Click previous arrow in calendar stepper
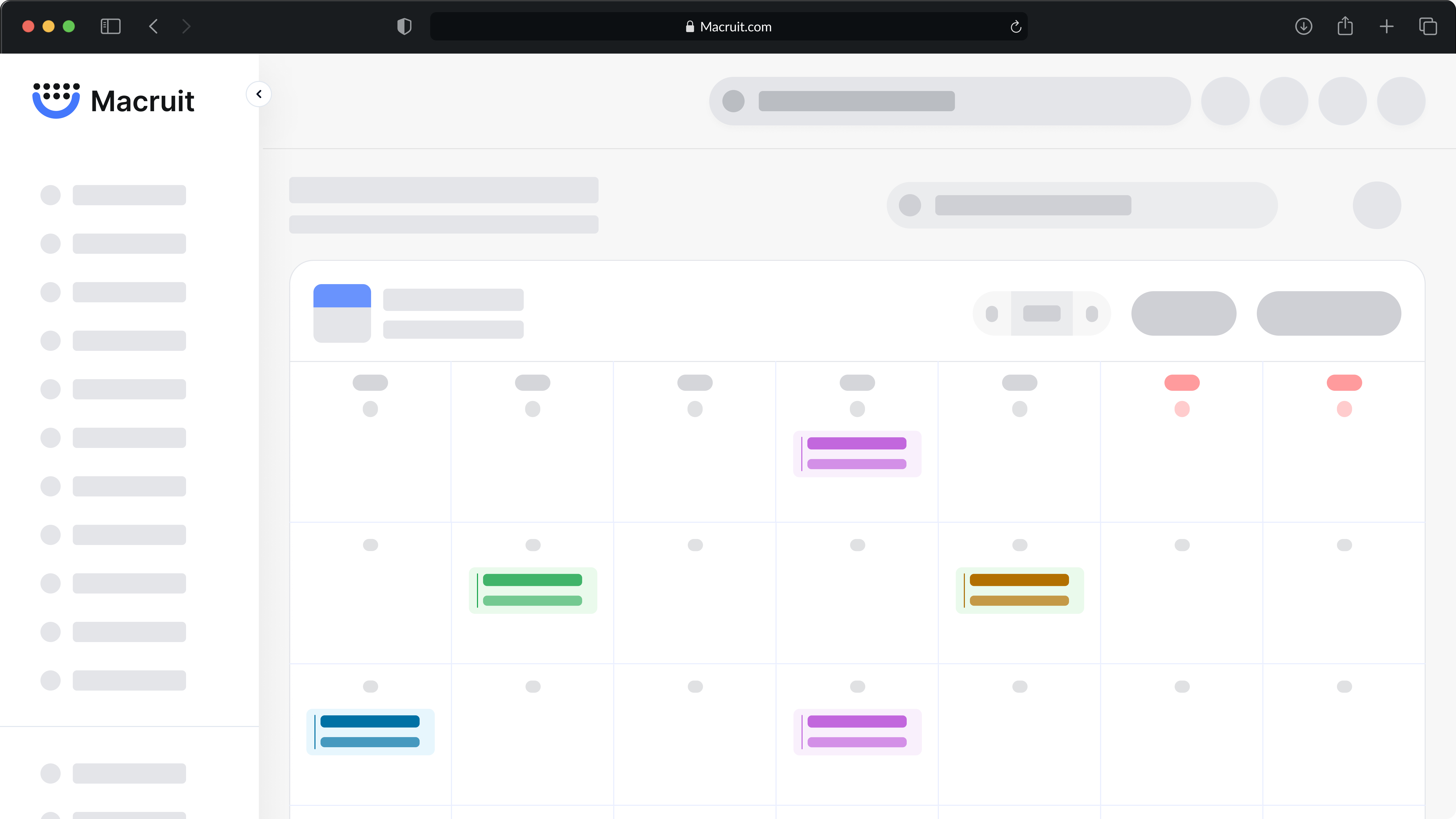The image size is (1456, 819). click(x=992, y=314)
